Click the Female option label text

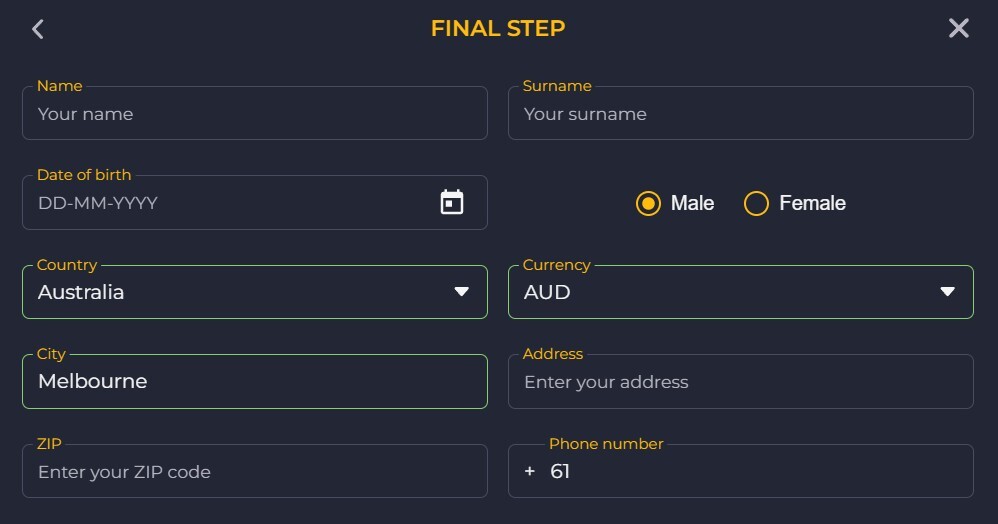click(x=812, y=204)
